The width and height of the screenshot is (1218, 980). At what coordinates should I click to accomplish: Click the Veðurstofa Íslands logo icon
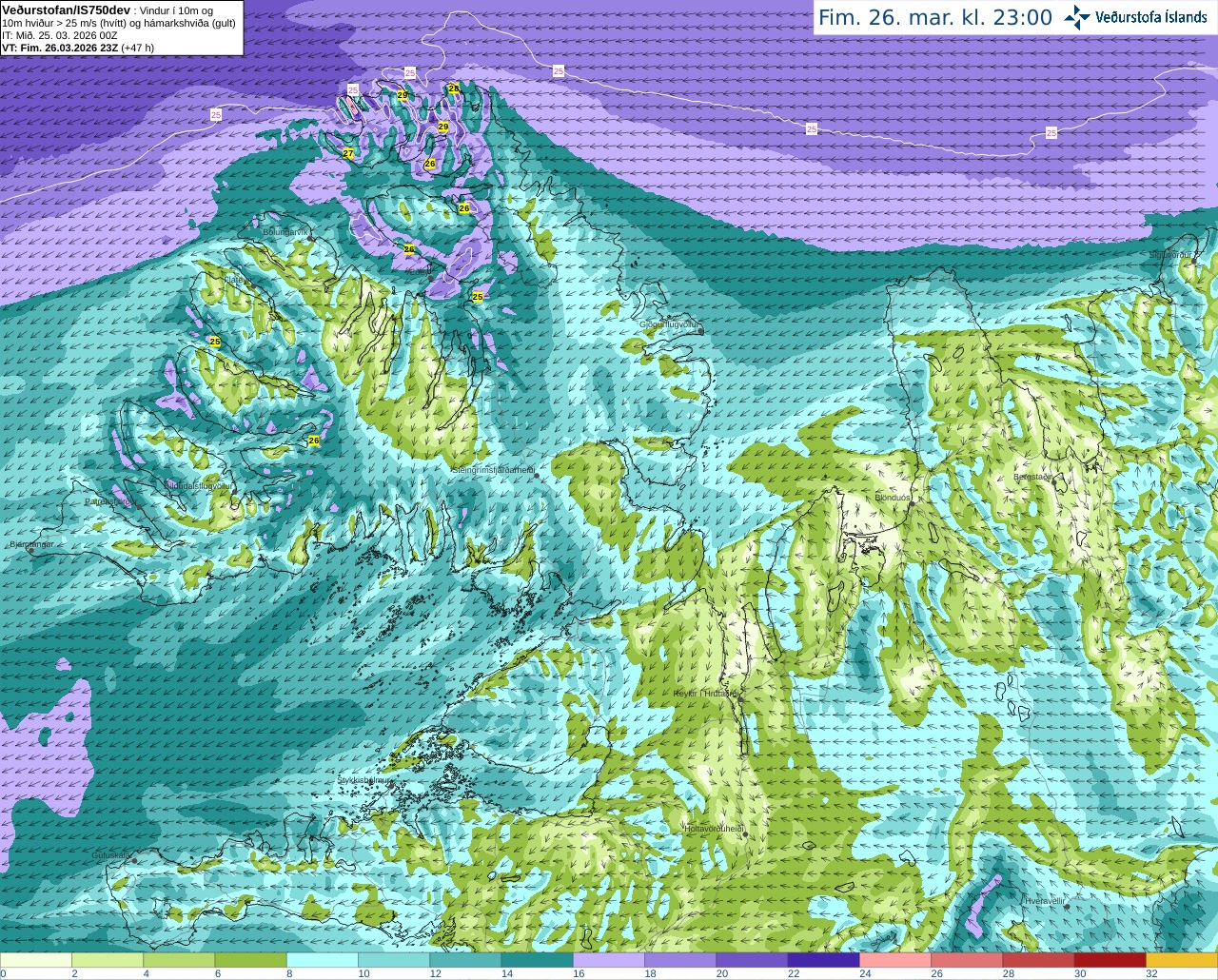pyautogui.click(x=1076, y=17)
